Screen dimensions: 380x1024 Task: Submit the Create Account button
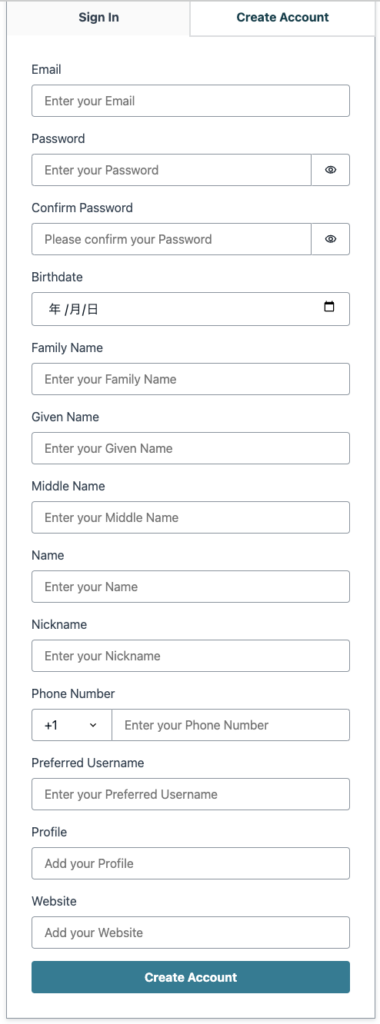[x=191, y=977]
